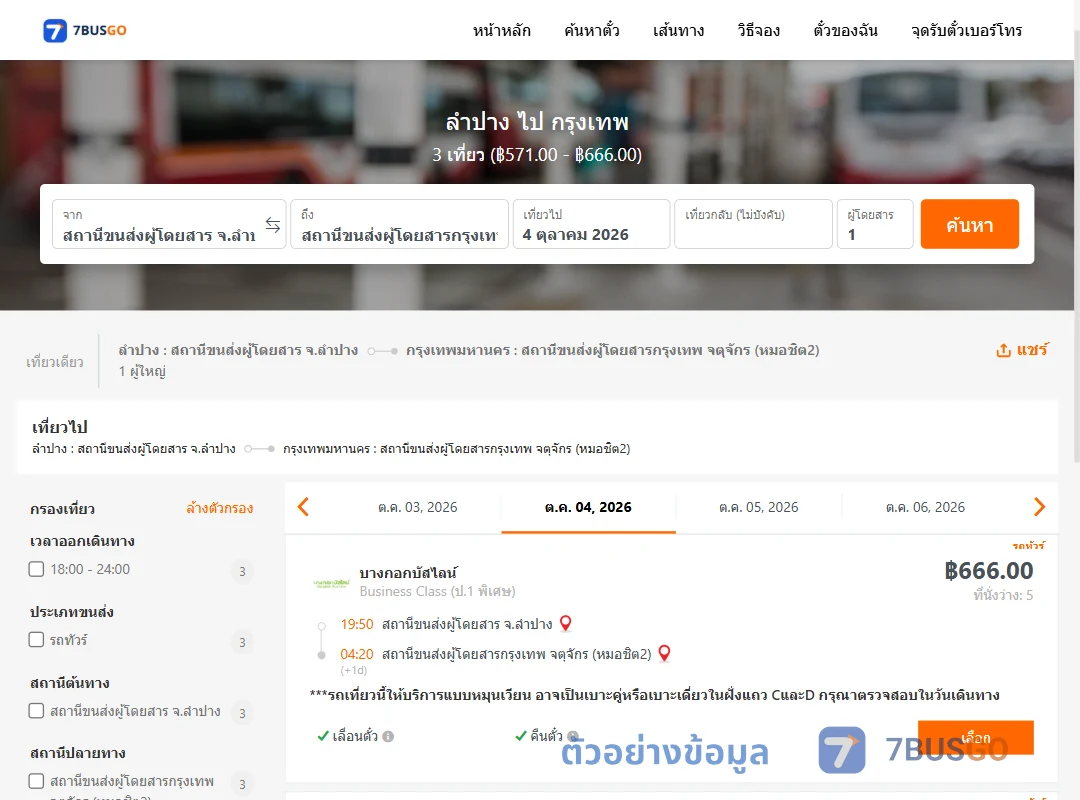Click the ฿666.00 trip price
Viewport: 1080px width, 800px height.
pyautogui.click(x=988, y=571)
